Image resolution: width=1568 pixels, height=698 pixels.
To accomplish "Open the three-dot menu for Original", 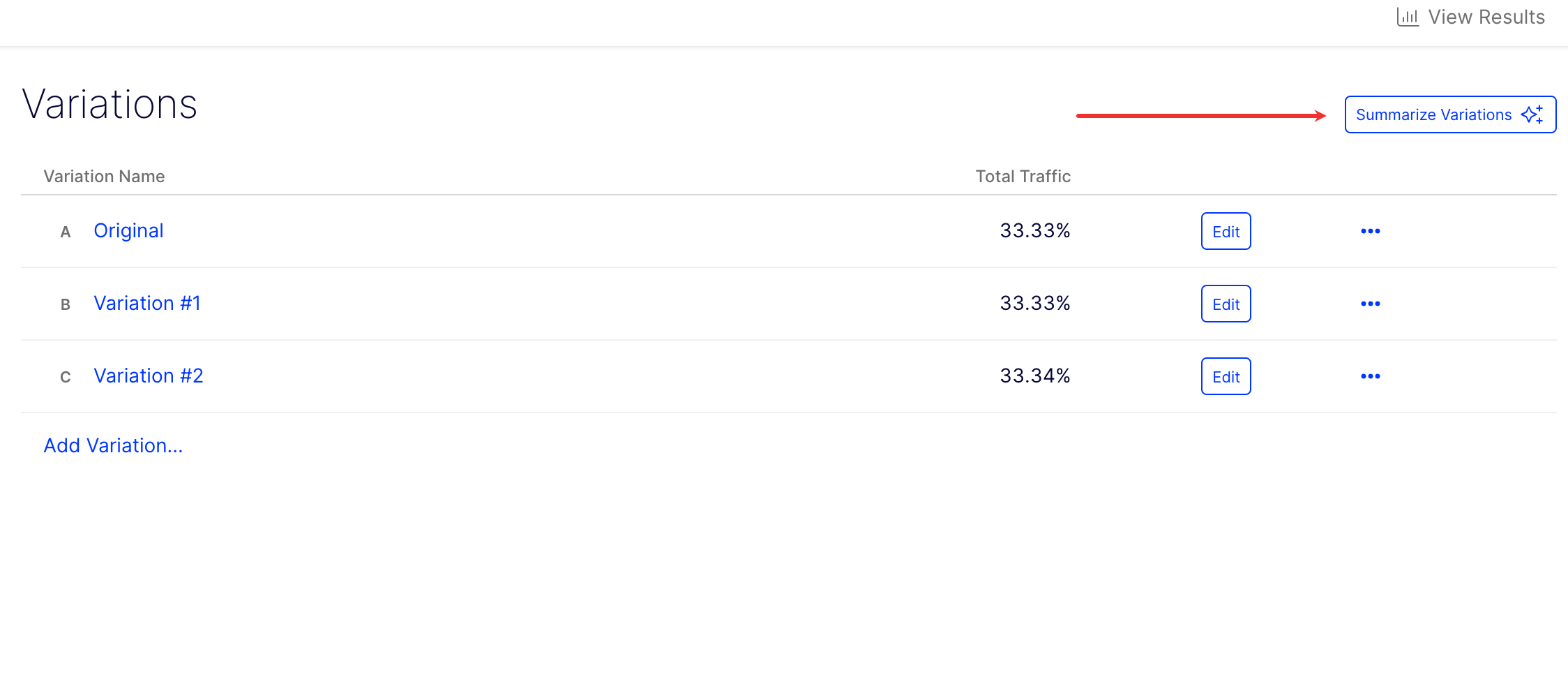I will (1370, 231).
